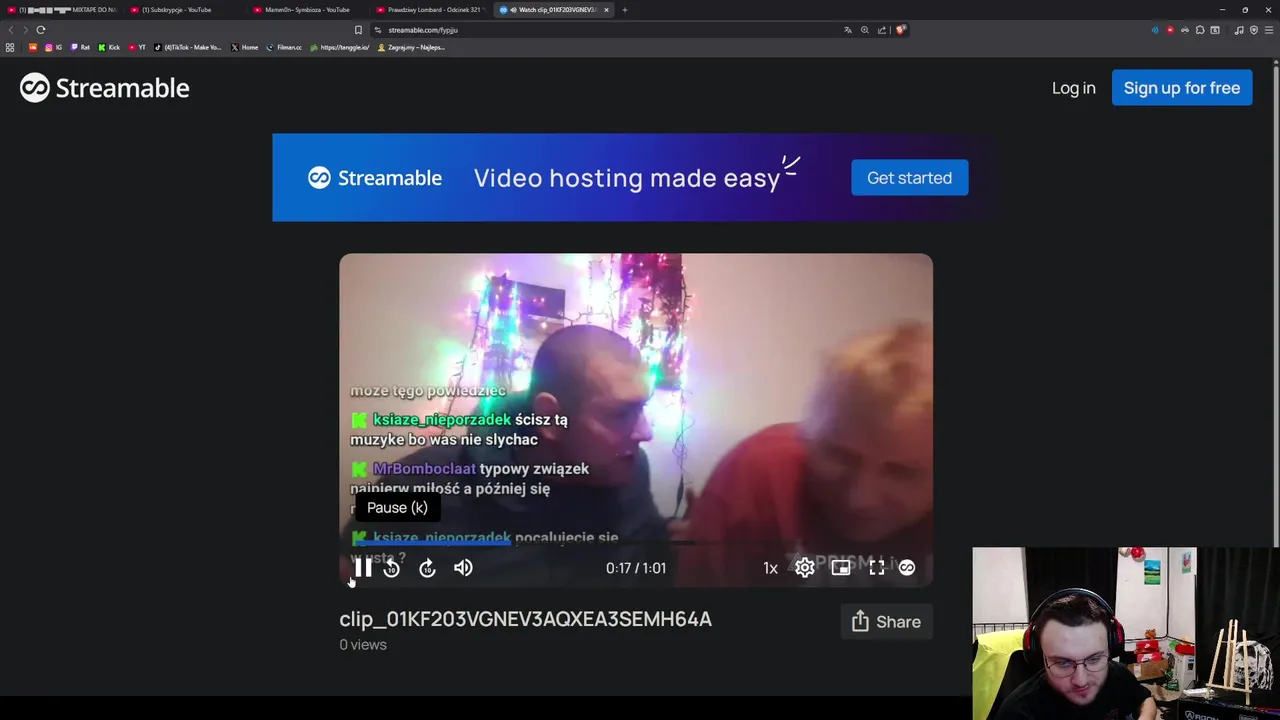Reload the page
Screen dimensions: 1280x720
click(41, 30)
